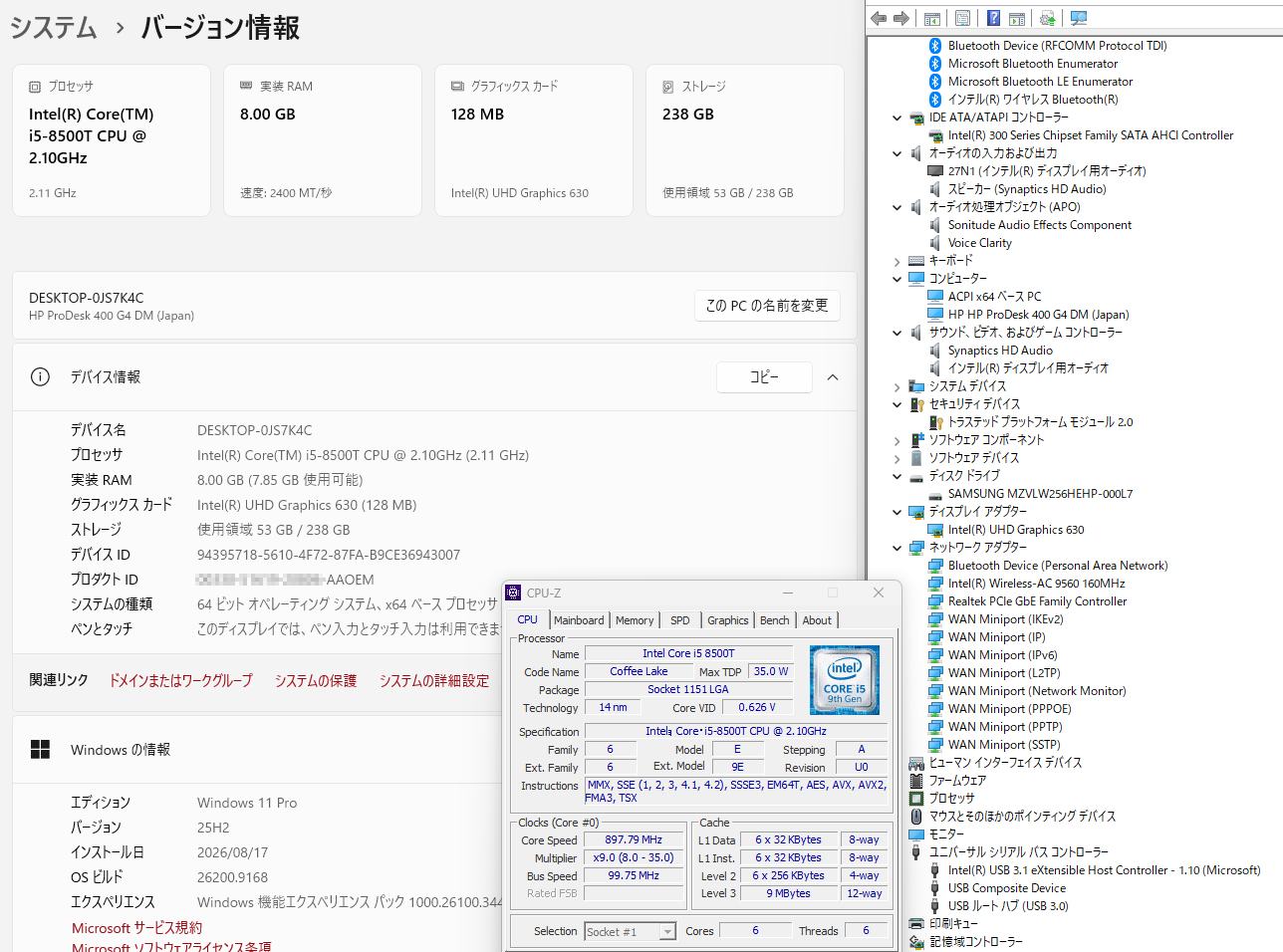Scan for hardware changes using the monitor icon

coord(1078,18)
